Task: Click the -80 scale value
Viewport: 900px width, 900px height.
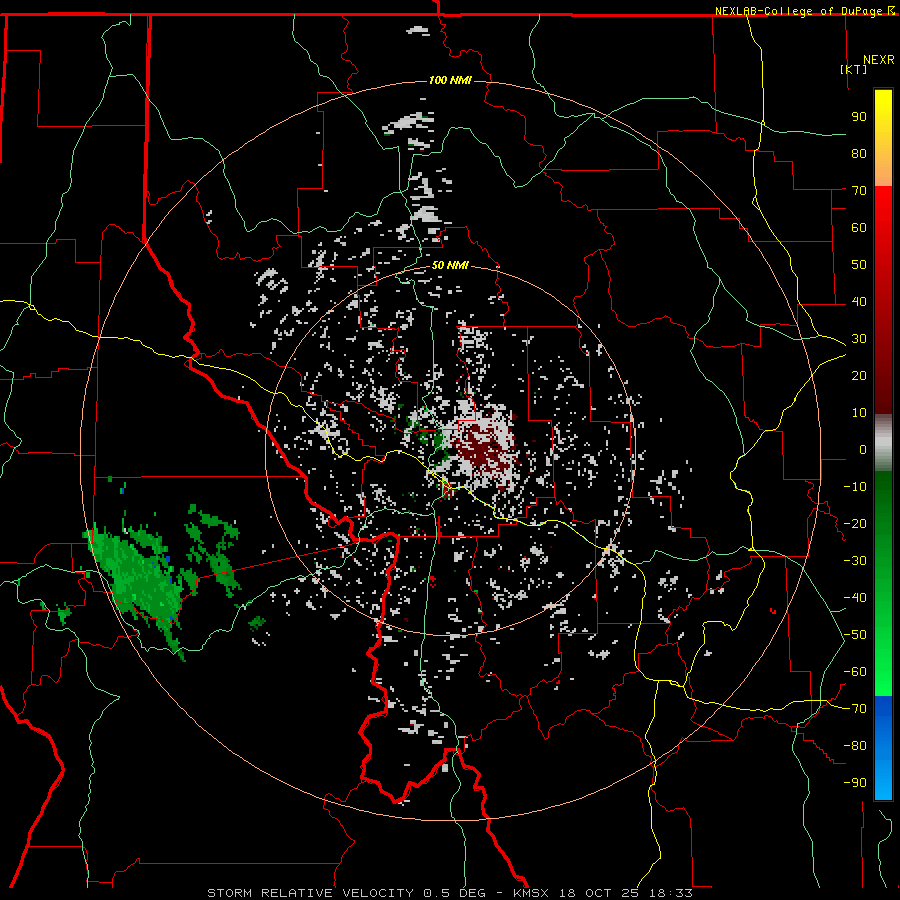Action: click(855, 746)
